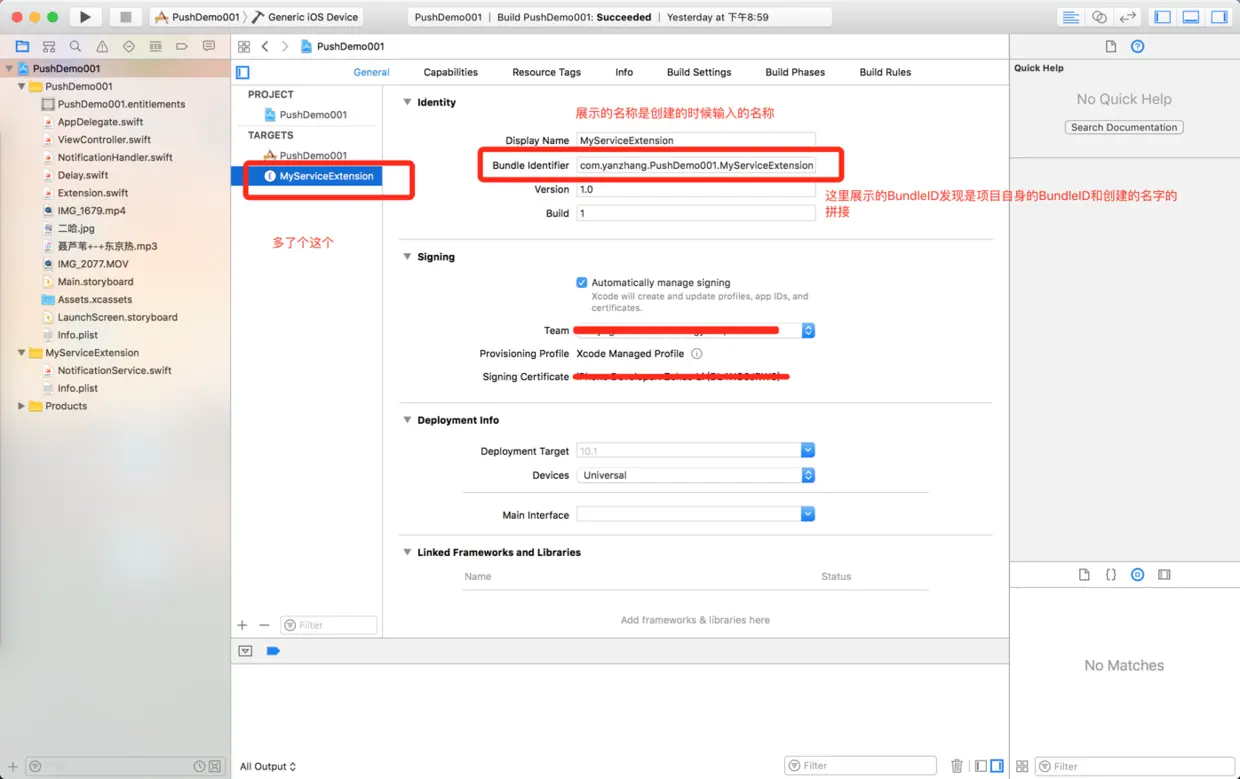Show the File inspector
The image size is (1240, 779).
pyautogui.click(x=1110, y=46)
